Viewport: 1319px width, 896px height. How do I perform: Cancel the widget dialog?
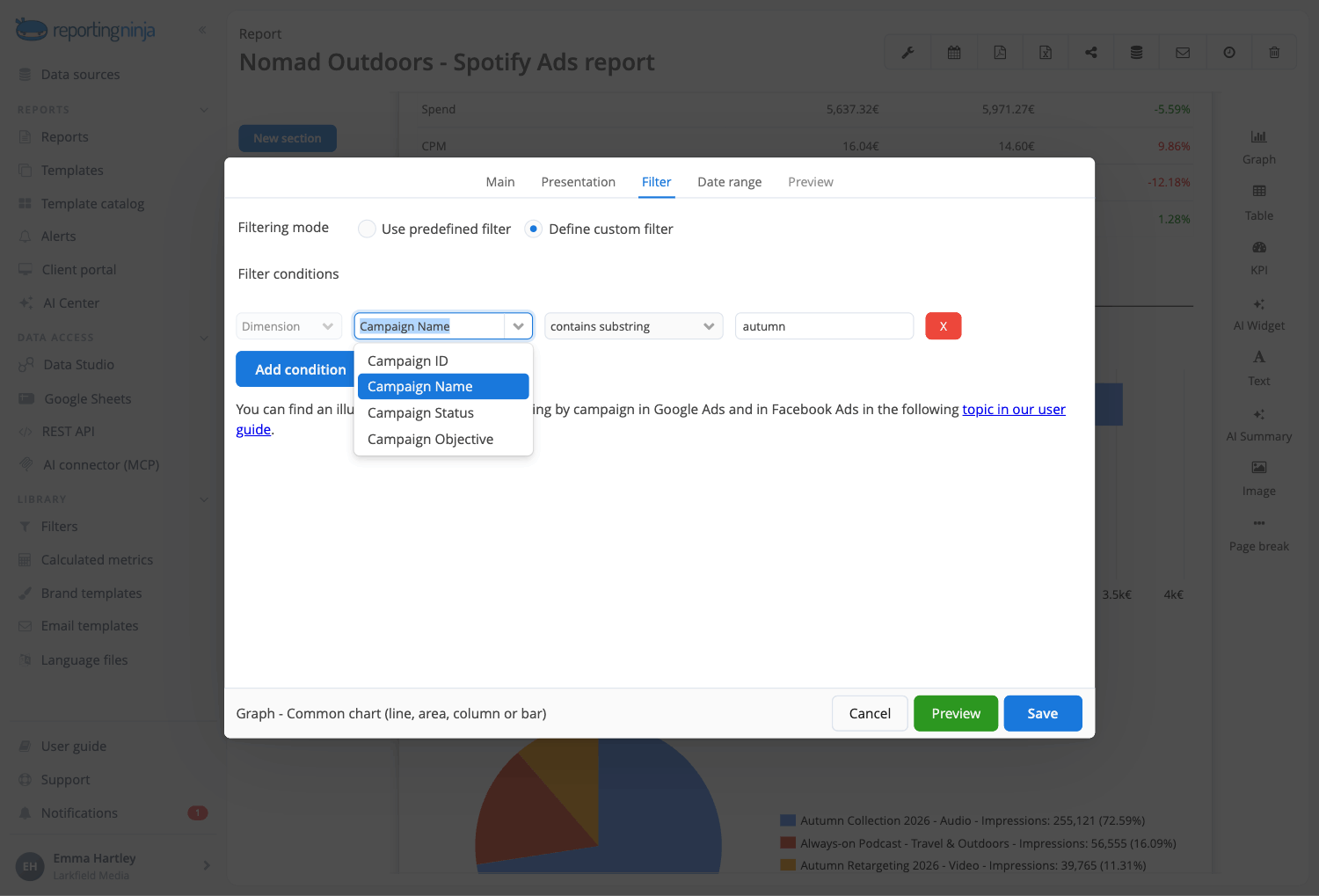pos(870,713)
